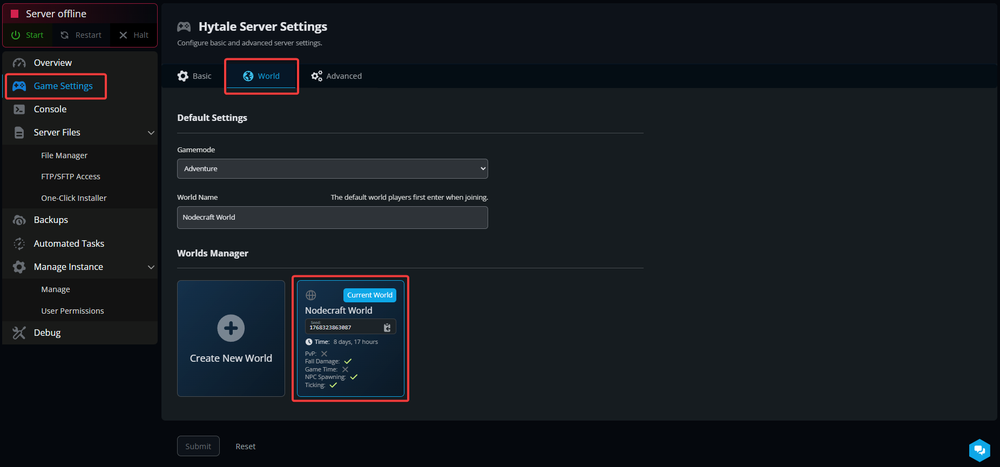Halt the server

(x=133, y=35)
